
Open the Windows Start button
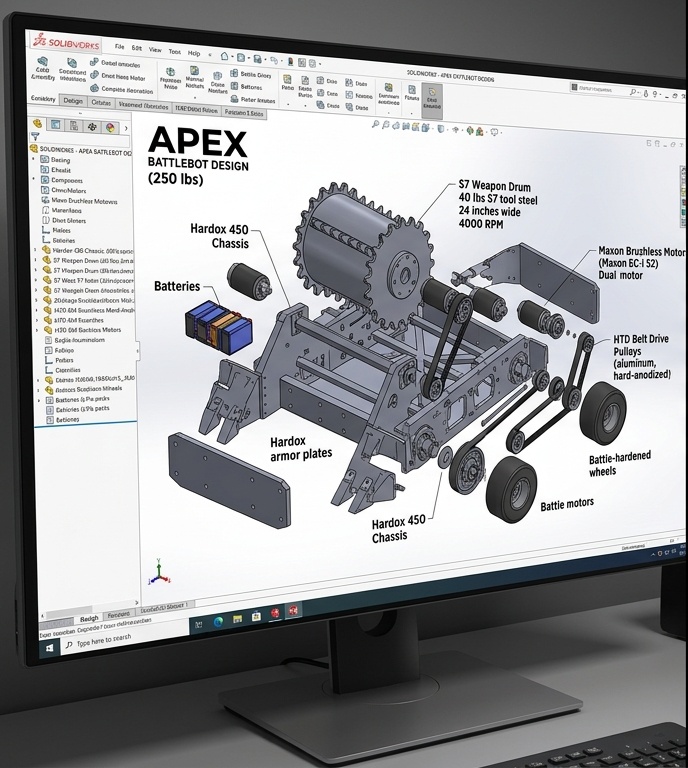tap(49, 648)
